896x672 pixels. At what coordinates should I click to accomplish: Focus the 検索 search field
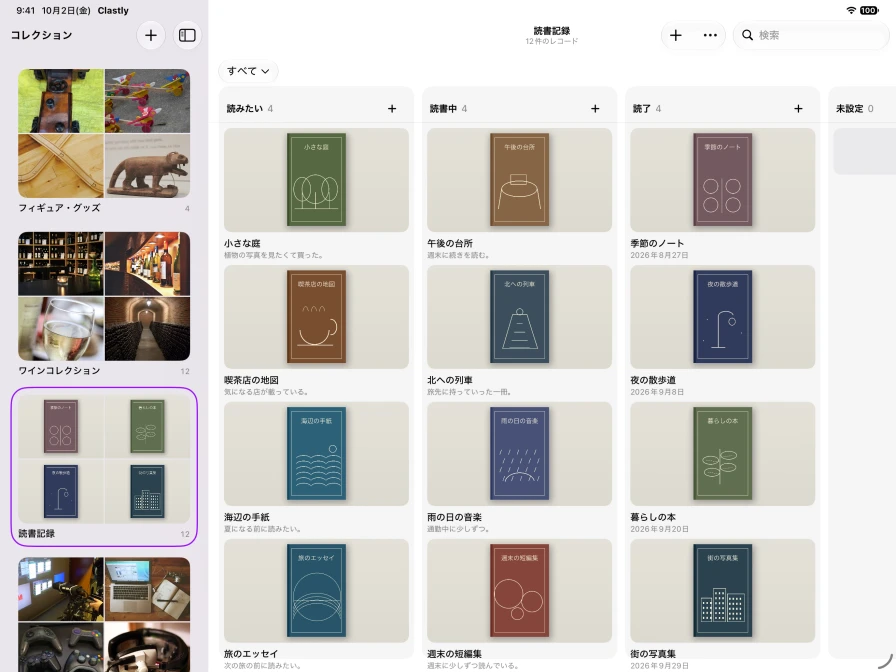pyautogui.click(x=811, y=35)
